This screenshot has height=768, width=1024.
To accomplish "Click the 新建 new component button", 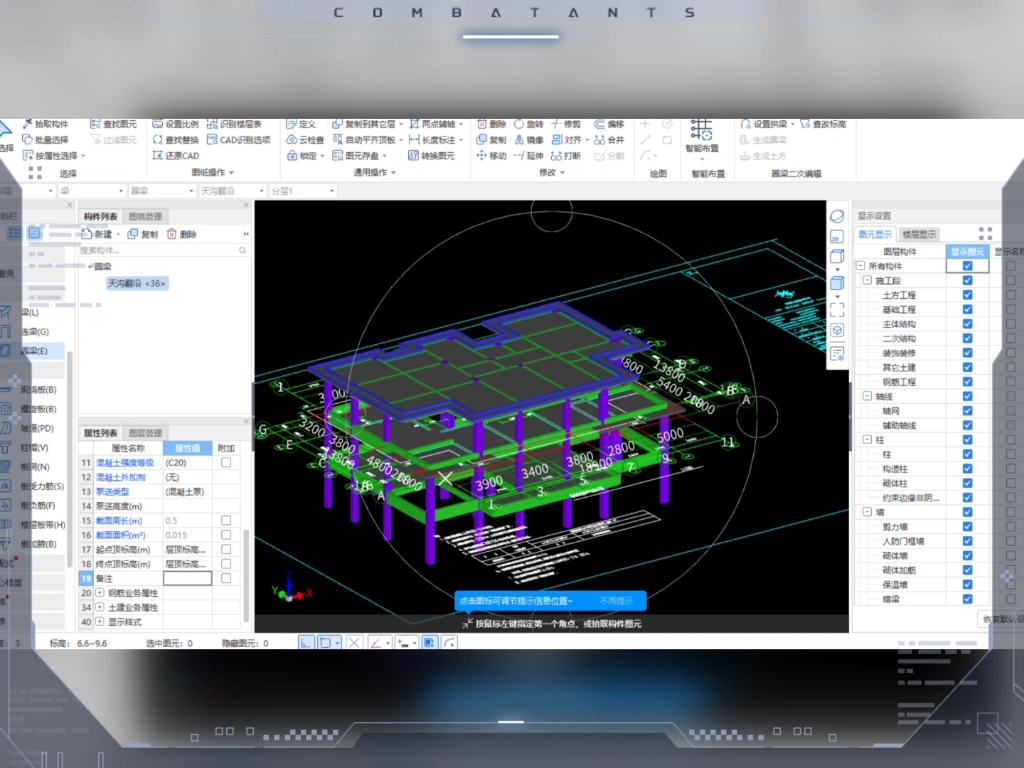I will point(97,234).
